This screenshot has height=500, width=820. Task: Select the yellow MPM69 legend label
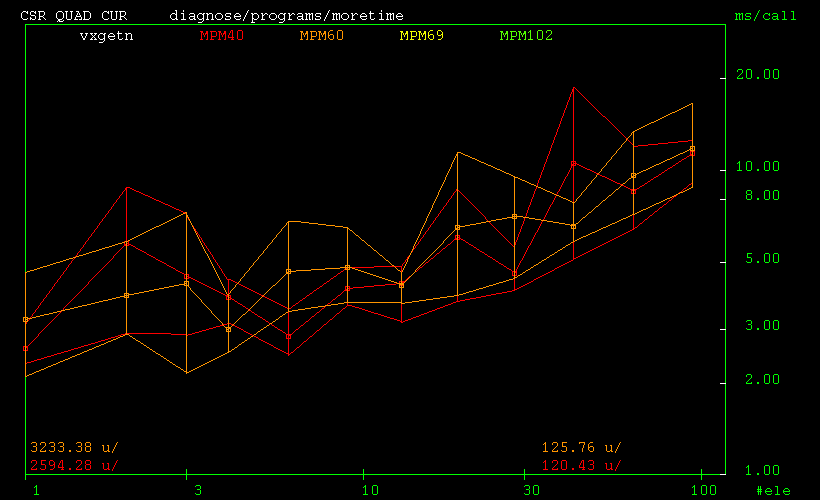pyautogui.click(x=422, y=36)
